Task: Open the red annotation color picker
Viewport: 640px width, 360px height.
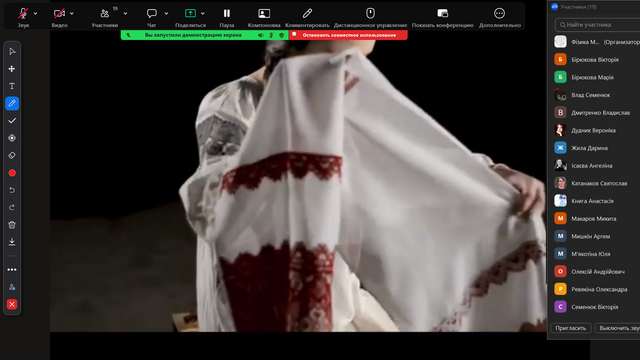Action: tap(12, 173)
